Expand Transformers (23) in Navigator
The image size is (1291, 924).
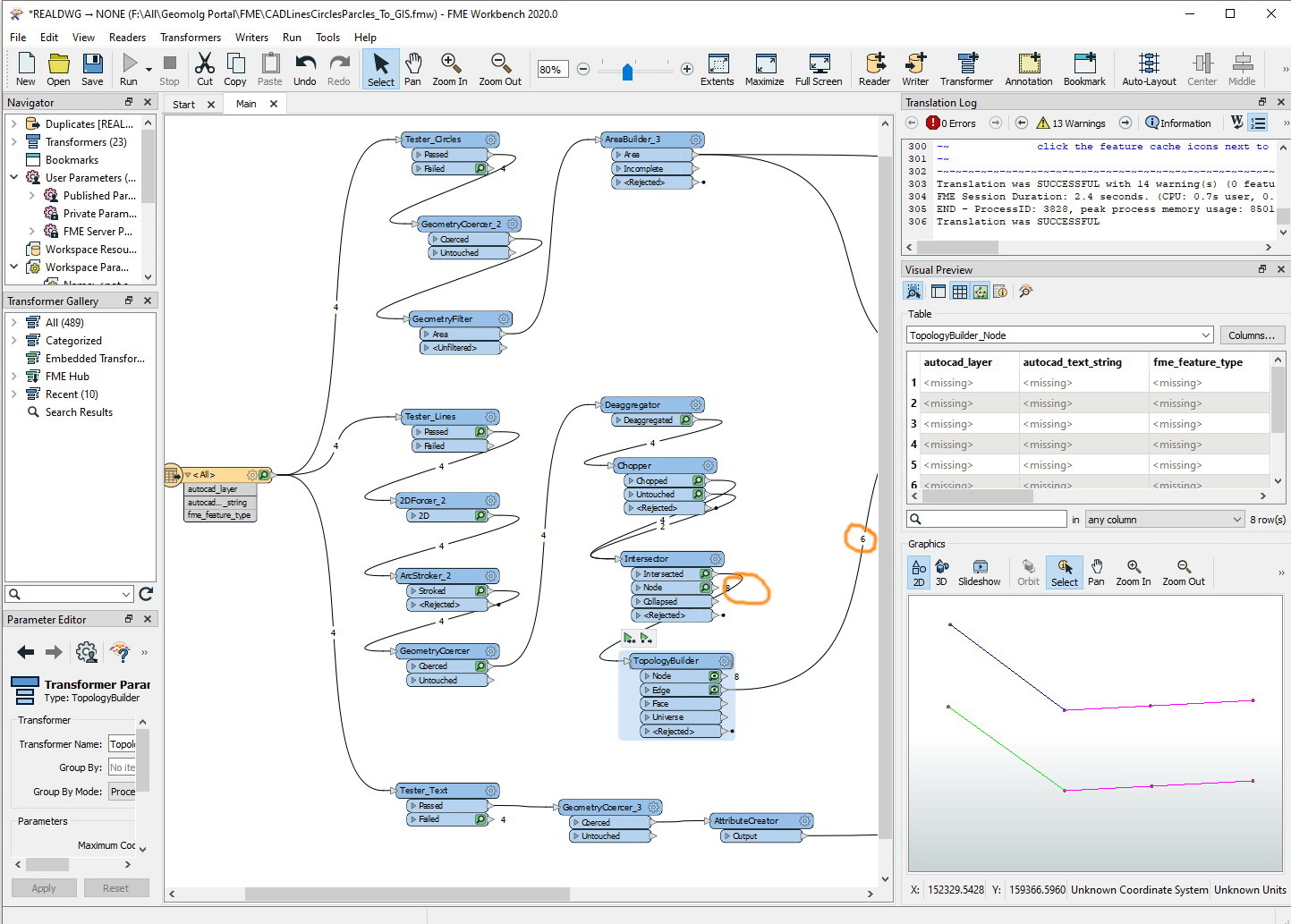(14, 142)
